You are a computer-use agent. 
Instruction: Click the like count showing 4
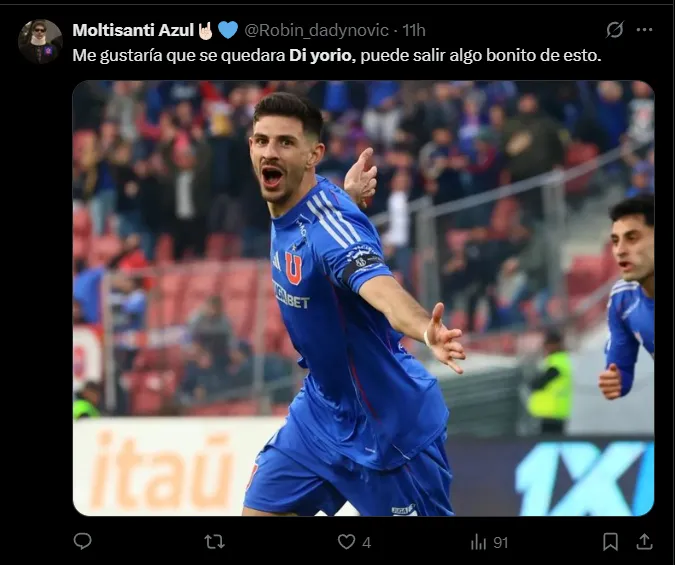(366, 543)
